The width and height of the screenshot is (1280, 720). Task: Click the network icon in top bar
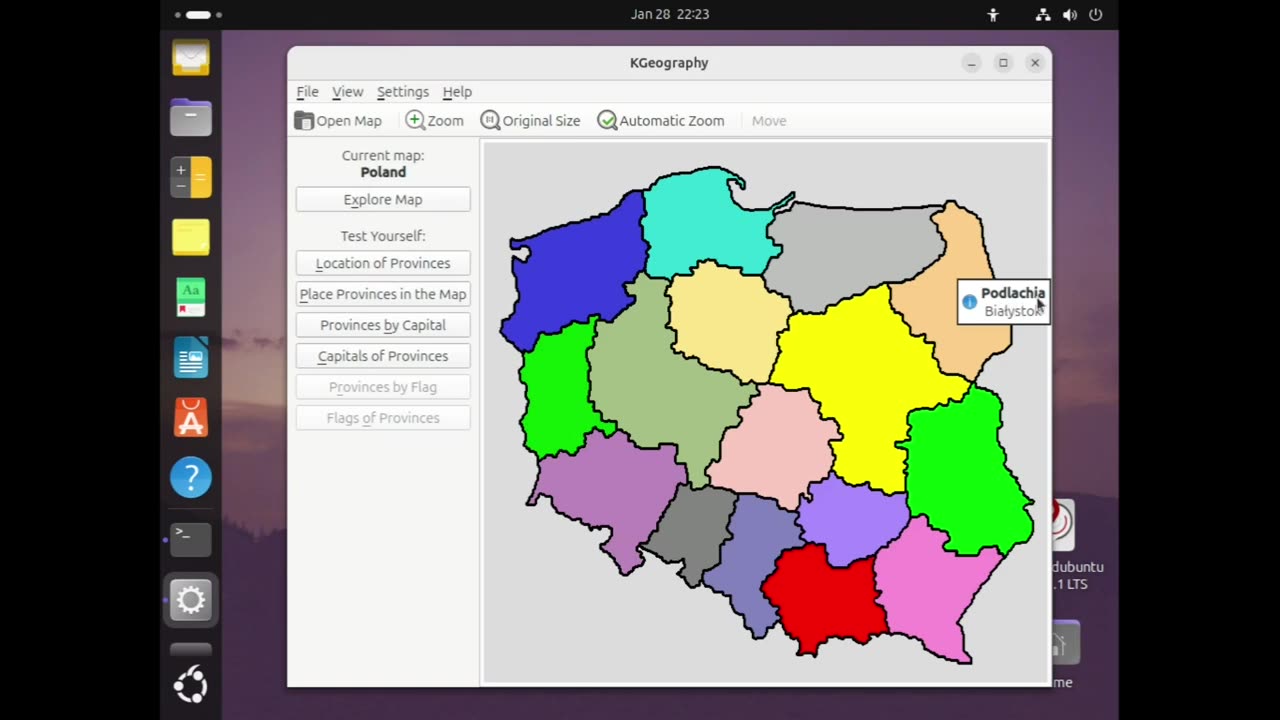pos(1043,14)
